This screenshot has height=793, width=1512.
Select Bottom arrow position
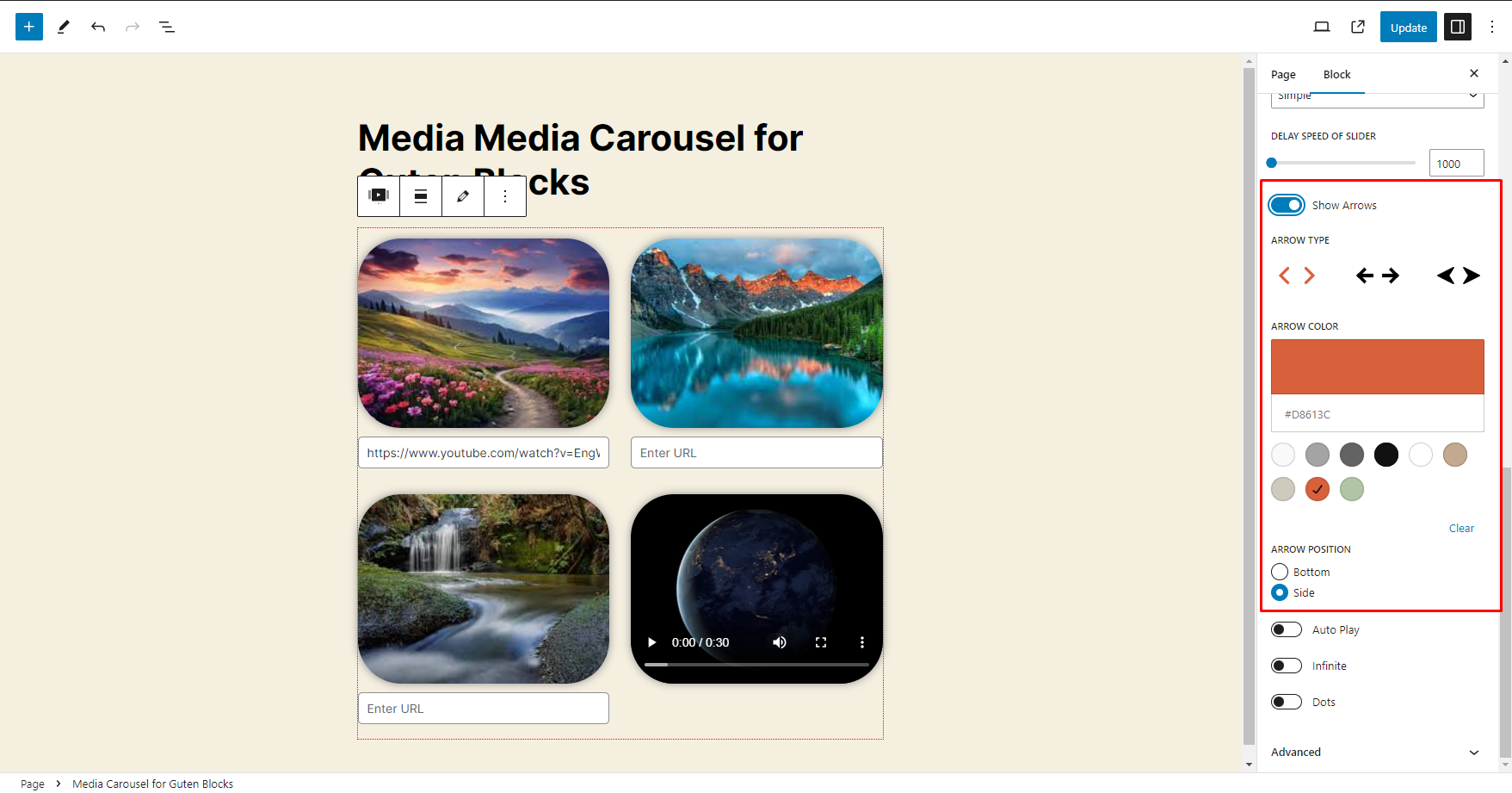(1280, 572)
